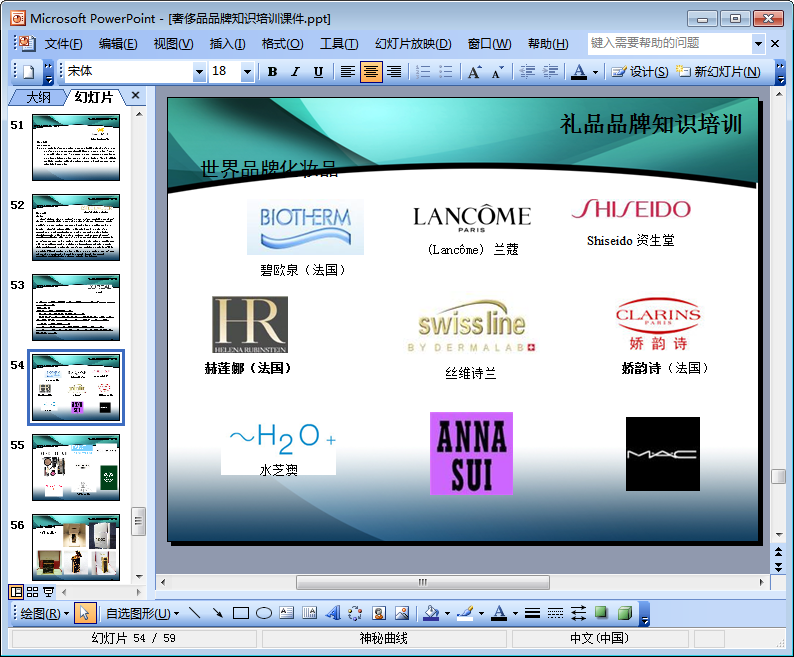Screen dimensions: 794x657
Task: Increase the font size
Action: point(474,72)
